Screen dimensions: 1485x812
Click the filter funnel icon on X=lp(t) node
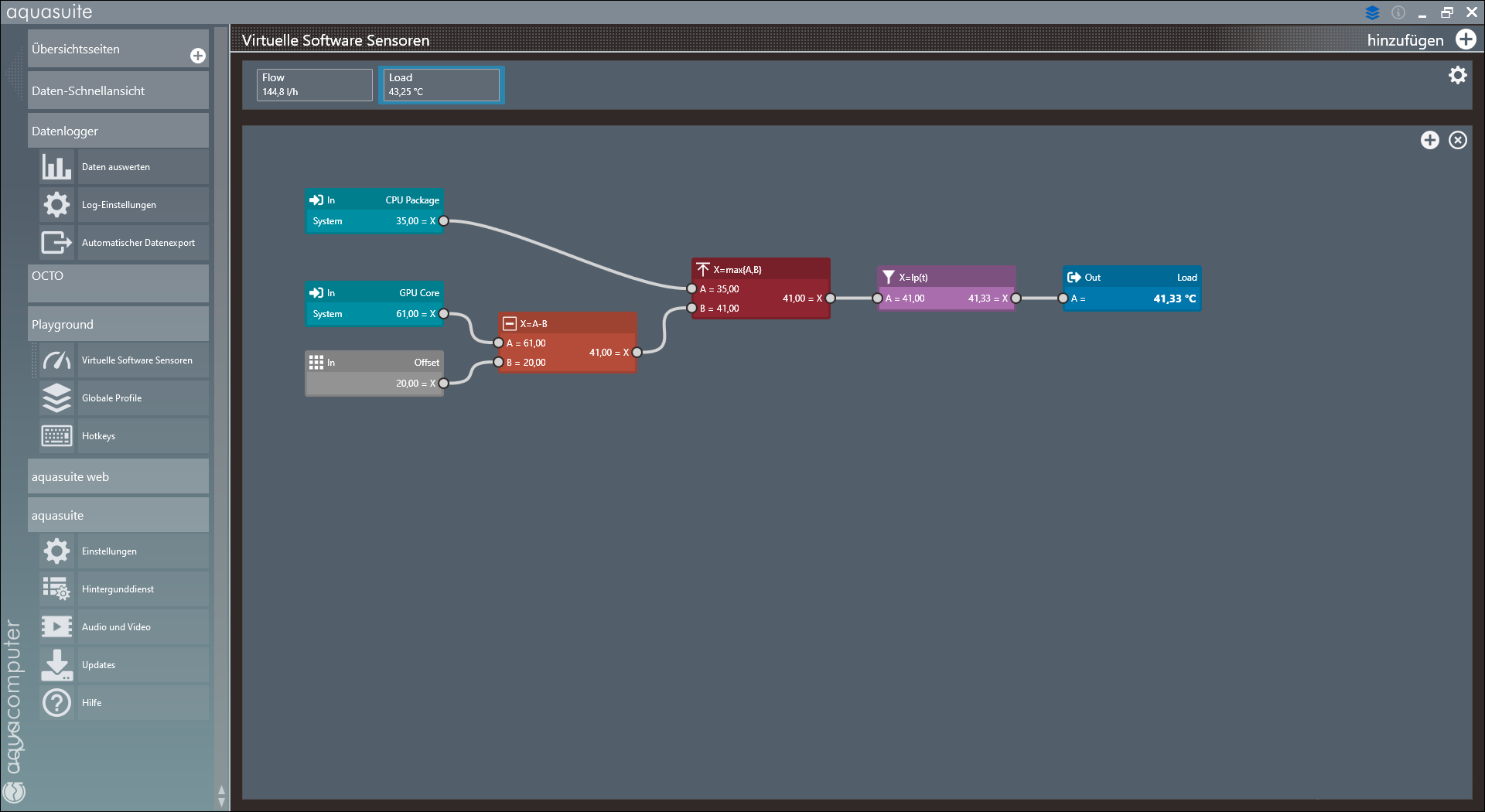click(x=889, y=277)
